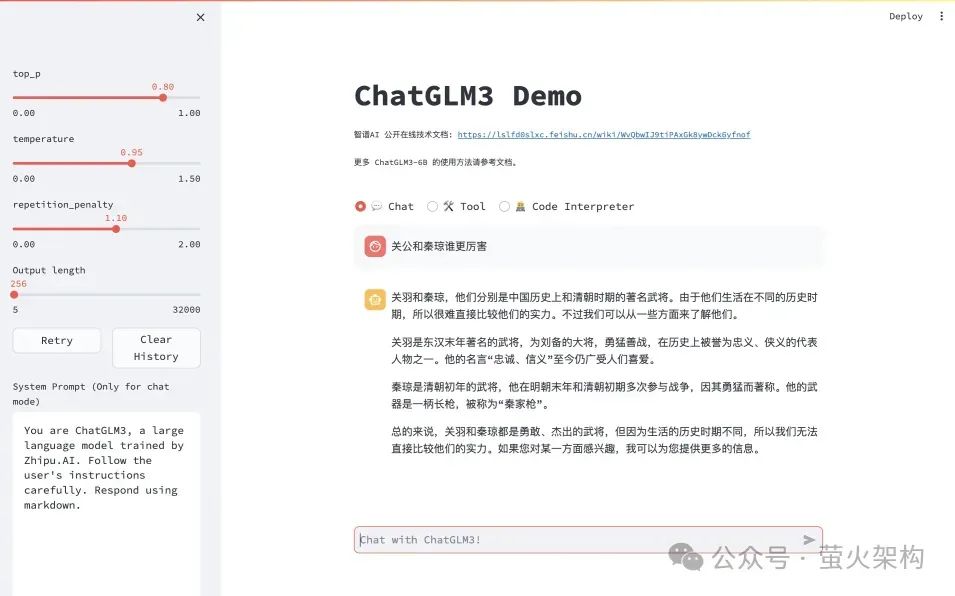Viewport: 955px width, 596px height.
Task: Click the reply paragraph starting 关羽是东汉末年
Action: 604,351
